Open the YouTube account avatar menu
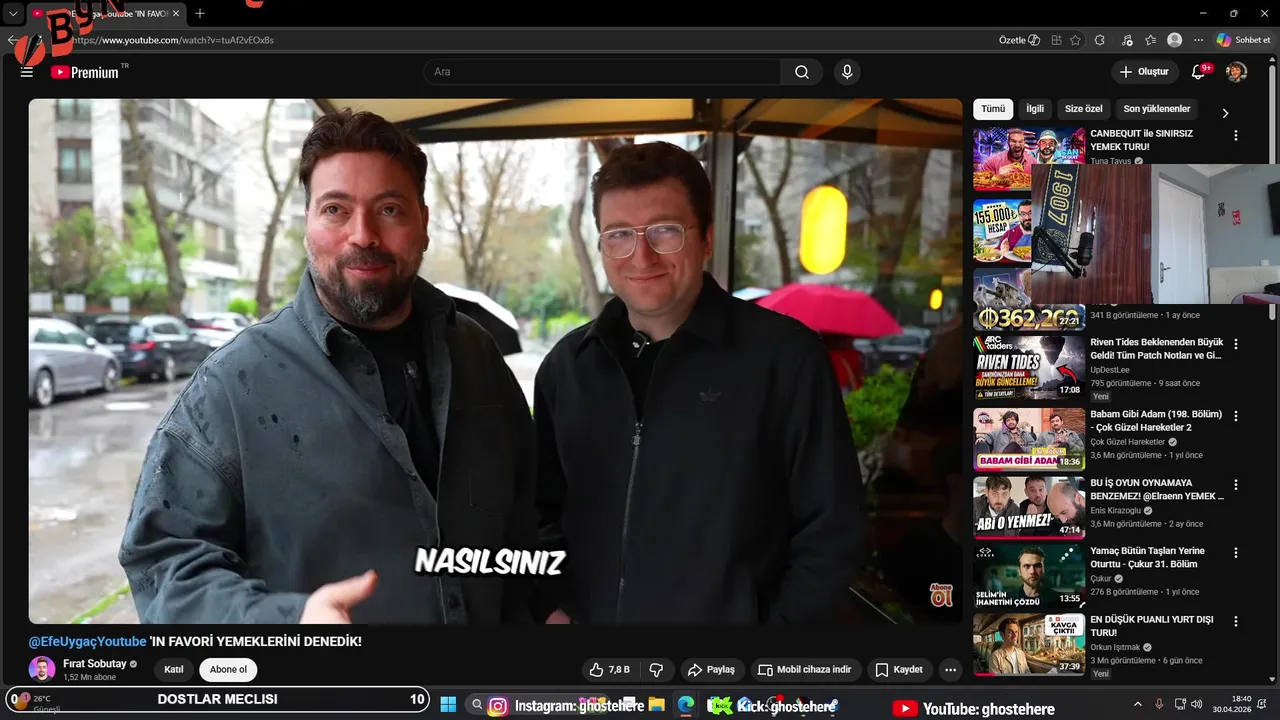 point(1237,72)
